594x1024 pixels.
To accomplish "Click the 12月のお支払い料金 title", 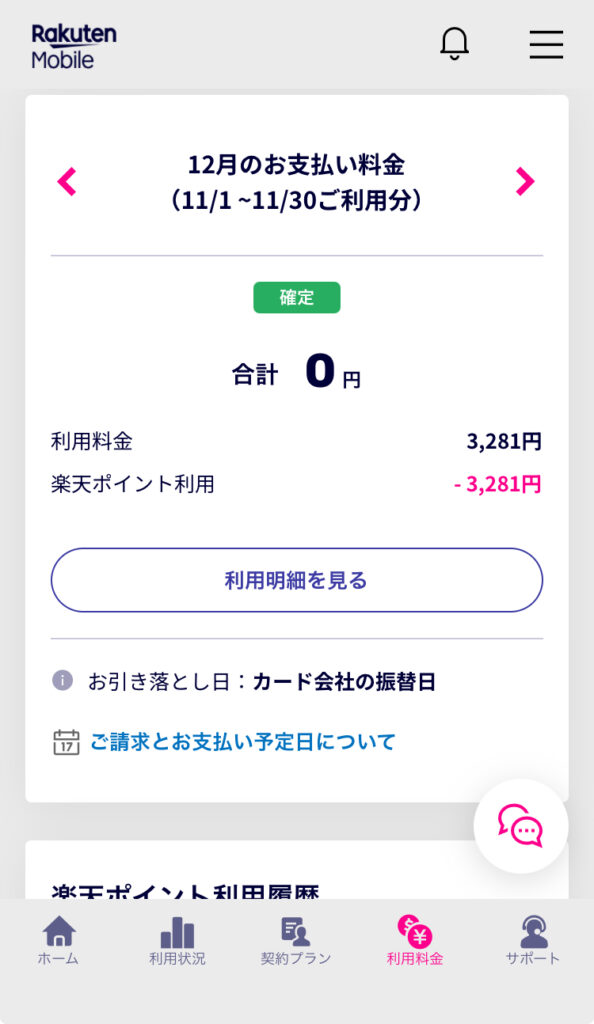I will pyautogui.click(x=297, y=165).
